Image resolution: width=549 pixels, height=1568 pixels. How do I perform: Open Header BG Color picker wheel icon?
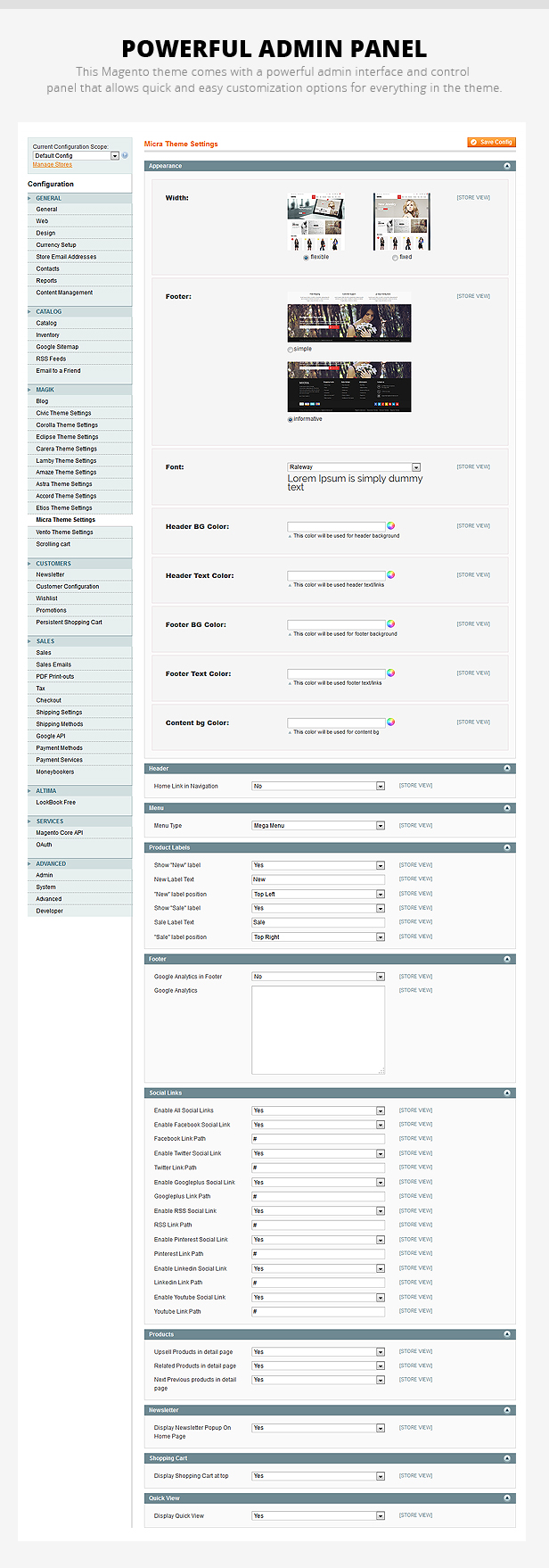click(x=390, y=526)
